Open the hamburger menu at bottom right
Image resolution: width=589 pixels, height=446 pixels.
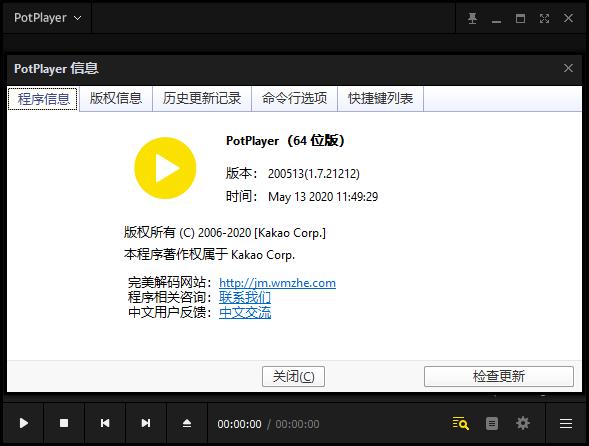(566, 423)
